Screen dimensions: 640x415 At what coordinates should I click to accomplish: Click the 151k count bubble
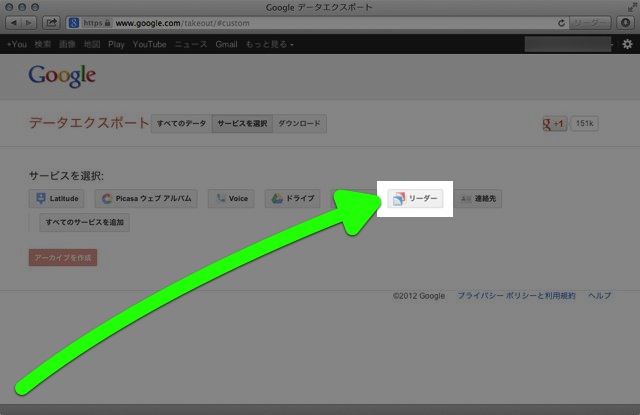[x=584, y=124]
